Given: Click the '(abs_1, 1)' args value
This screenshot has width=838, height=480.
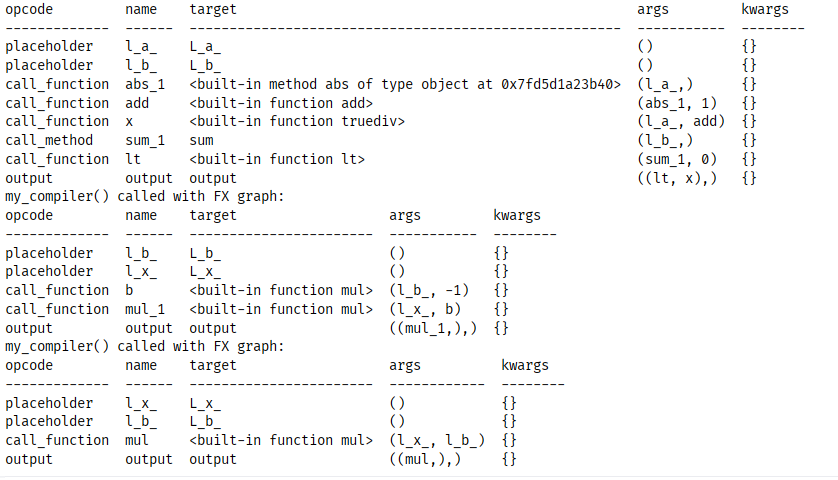Looking at the screenshot, I should (677, 103).
